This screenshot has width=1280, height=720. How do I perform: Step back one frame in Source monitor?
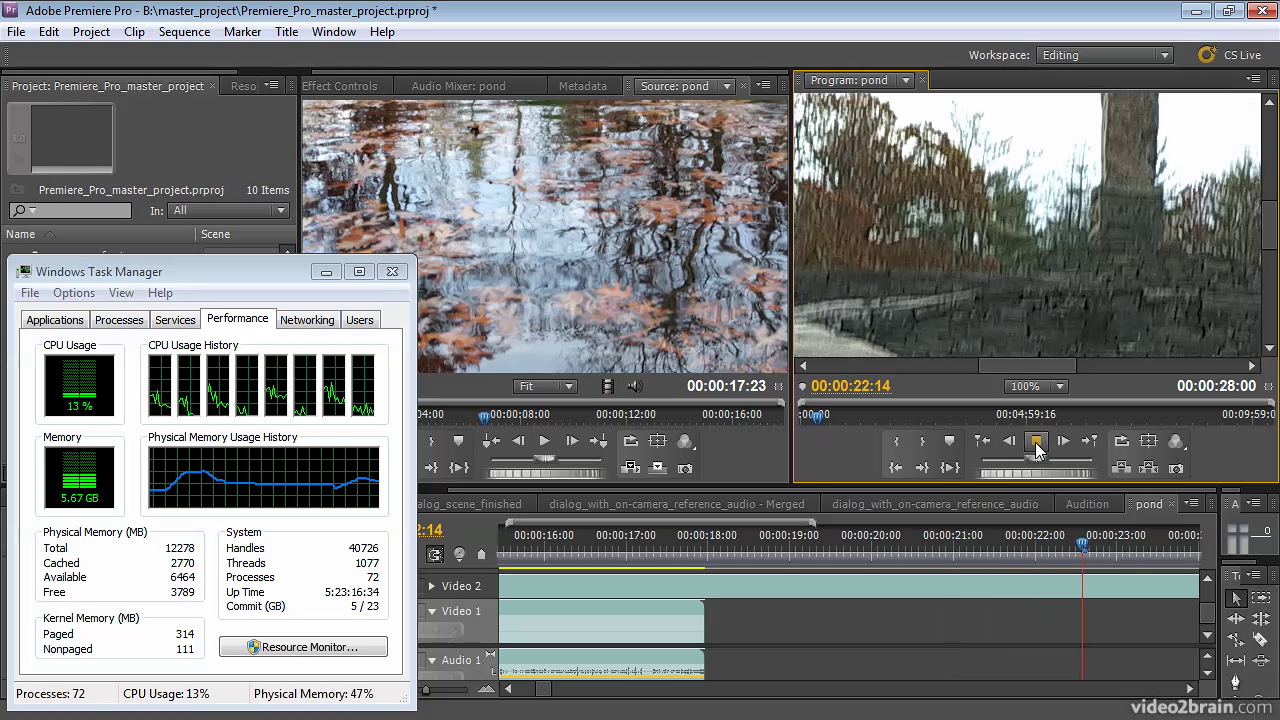coord(517,441)
